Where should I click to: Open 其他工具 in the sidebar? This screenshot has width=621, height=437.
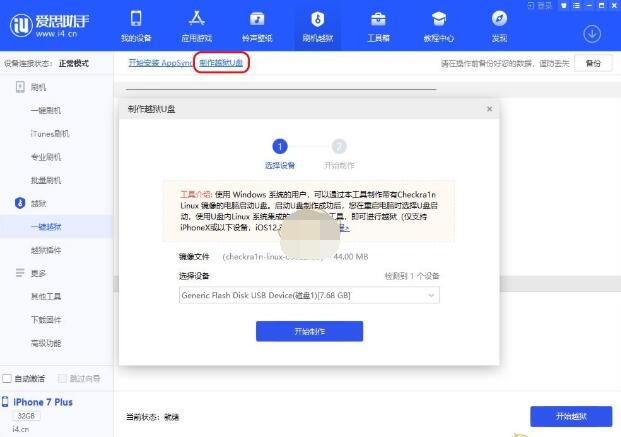pos(46,296)
